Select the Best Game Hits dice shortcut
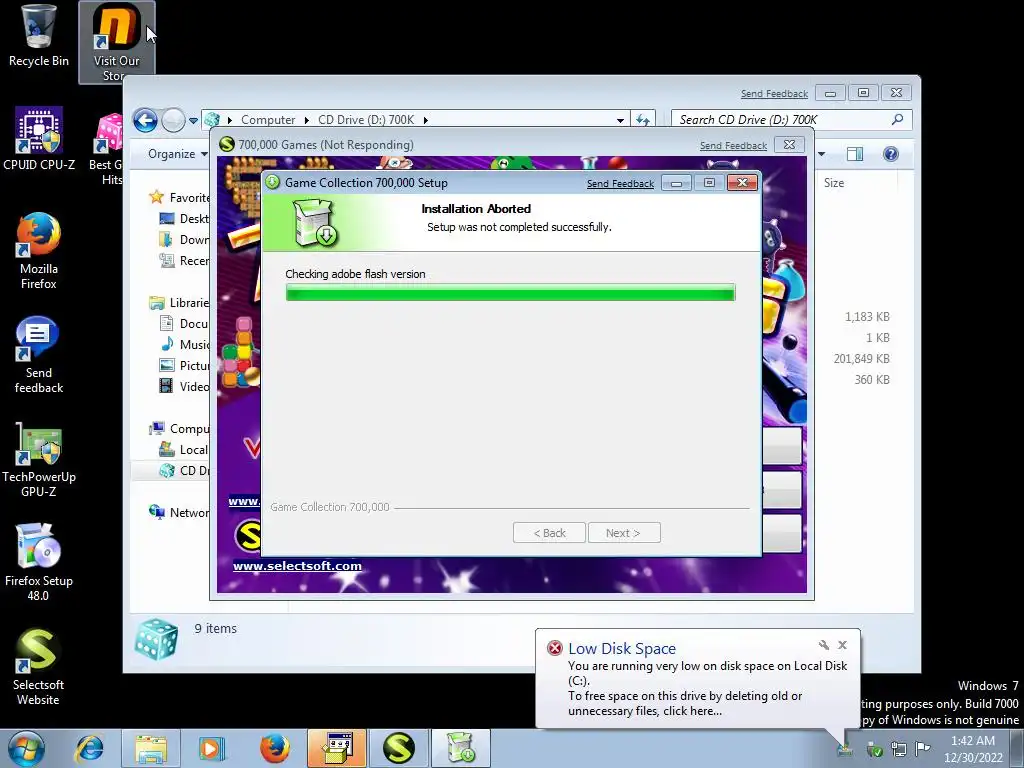 click(106, 149)
